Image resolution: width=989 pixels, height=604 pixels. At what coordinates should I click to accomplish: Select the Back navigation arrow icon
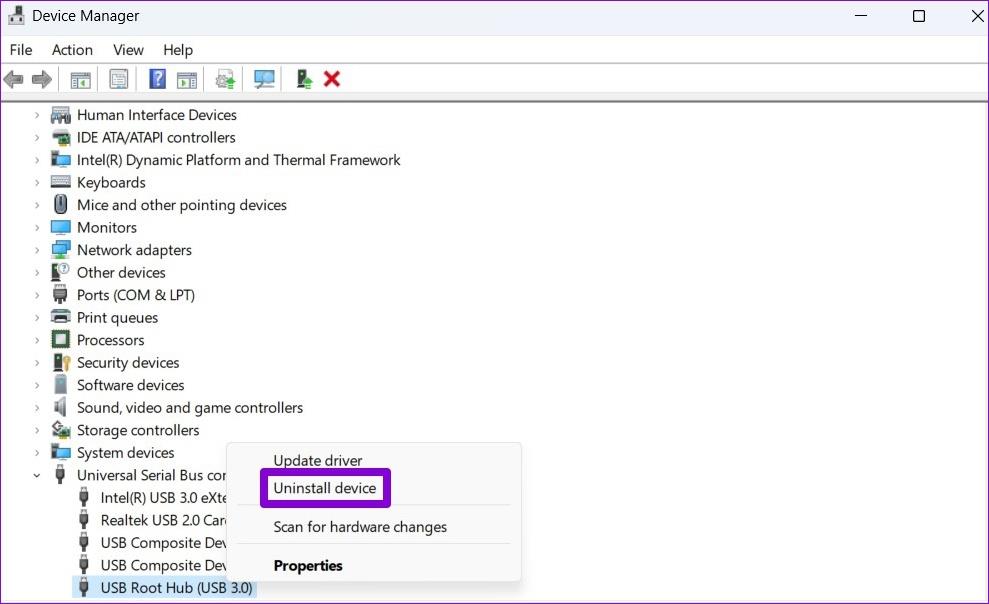[13, 78]
